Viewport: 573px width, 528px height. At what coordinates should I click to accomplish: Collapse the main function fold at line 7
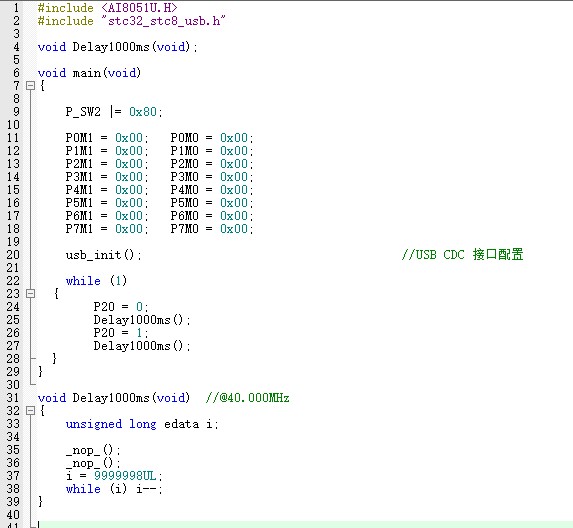pos(30,86)
